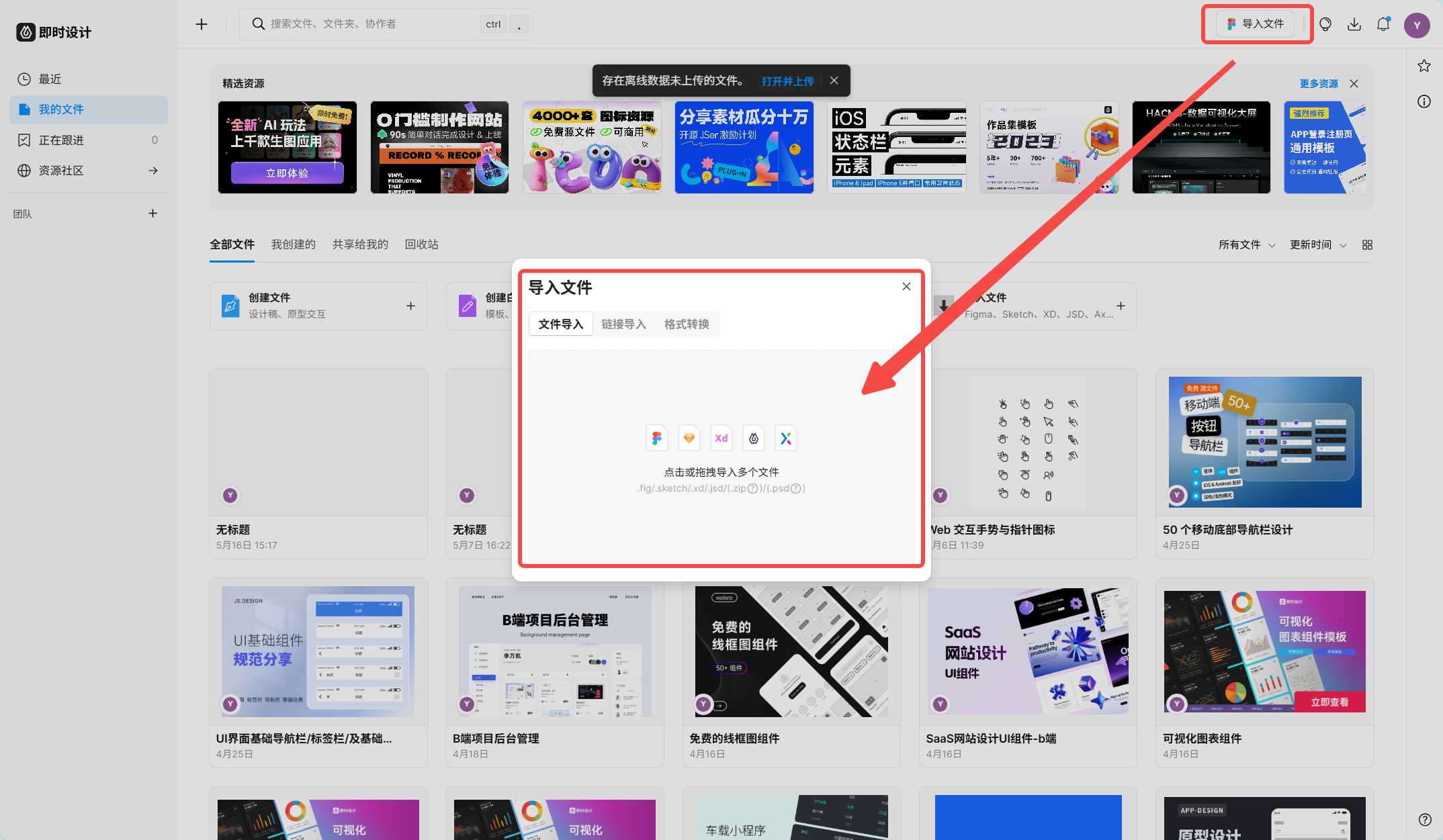Click the .zip help question icon

(752, 489)
